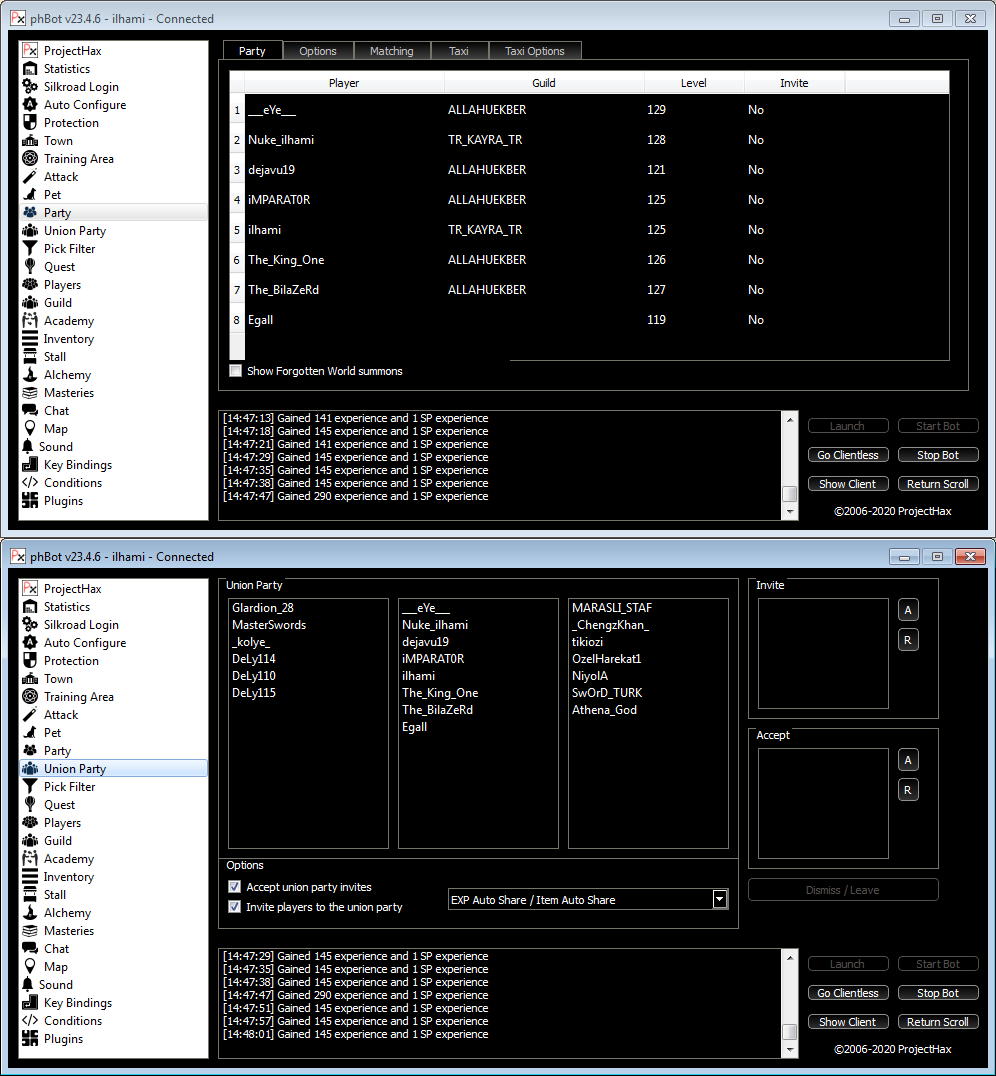This screenshot has width=996, height=1076.
Task: Select Plugins icon in lower window sidebar
Action: click(x=30, y=1039)
